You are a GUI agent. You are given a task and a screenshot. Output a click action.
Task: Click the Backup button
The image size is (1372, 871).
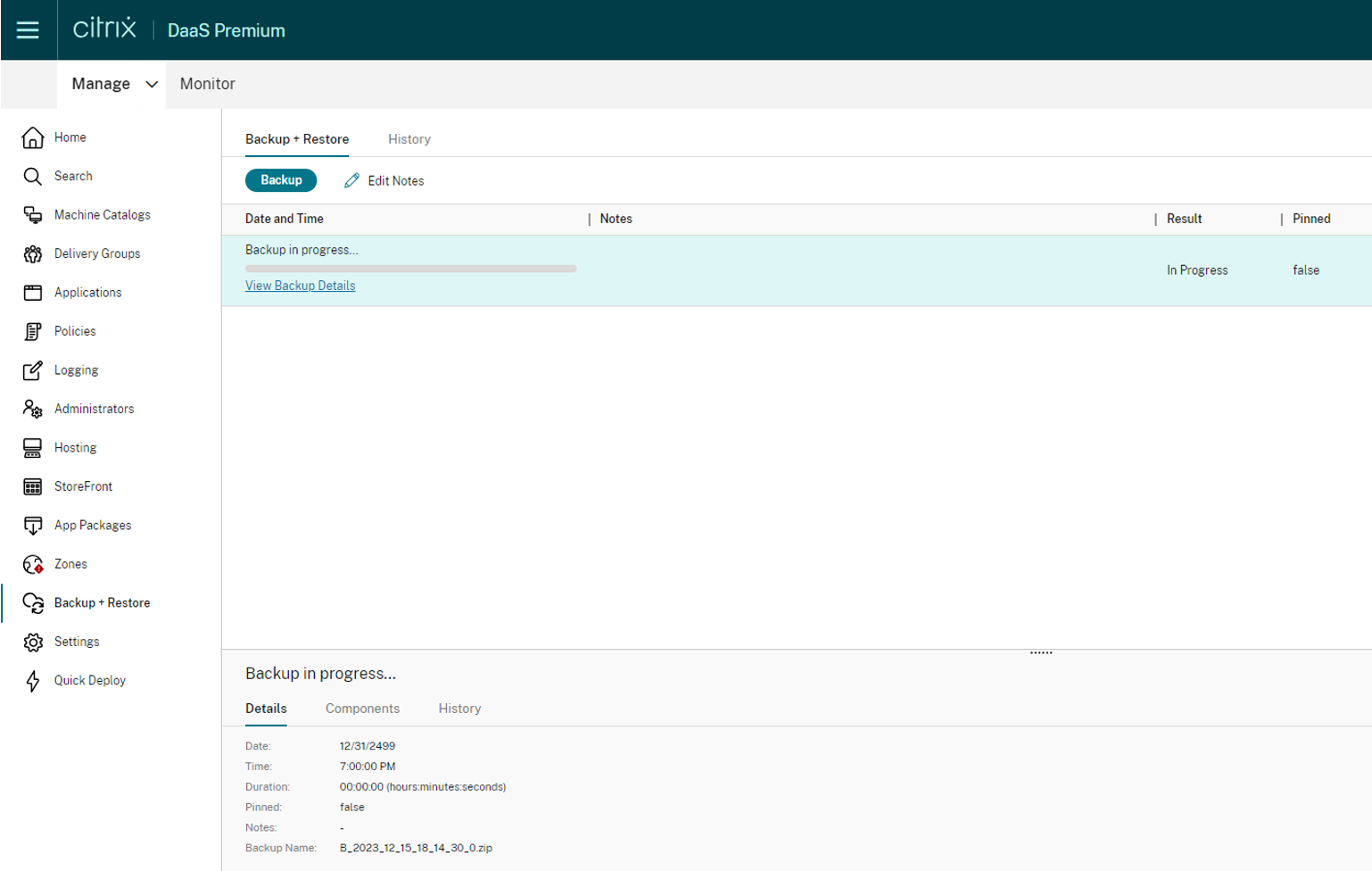pos(281,180)
